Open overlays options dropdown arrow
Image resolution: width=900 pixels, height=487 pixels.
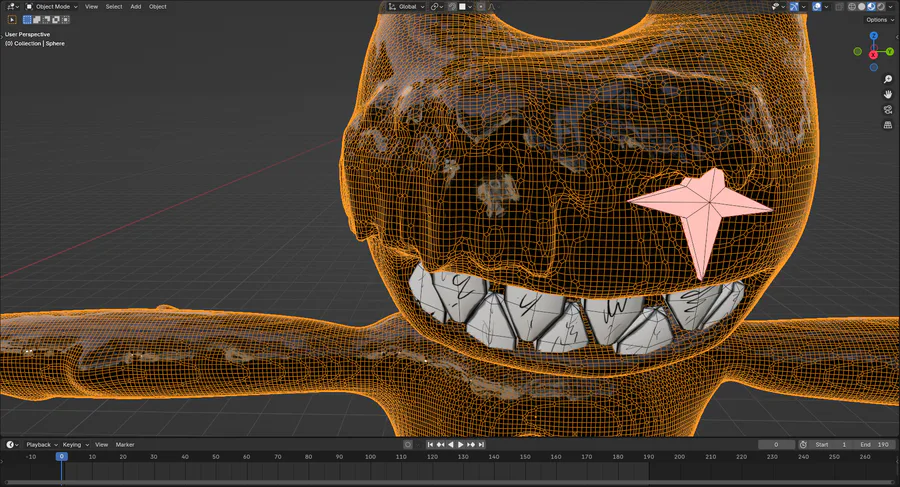827,6
